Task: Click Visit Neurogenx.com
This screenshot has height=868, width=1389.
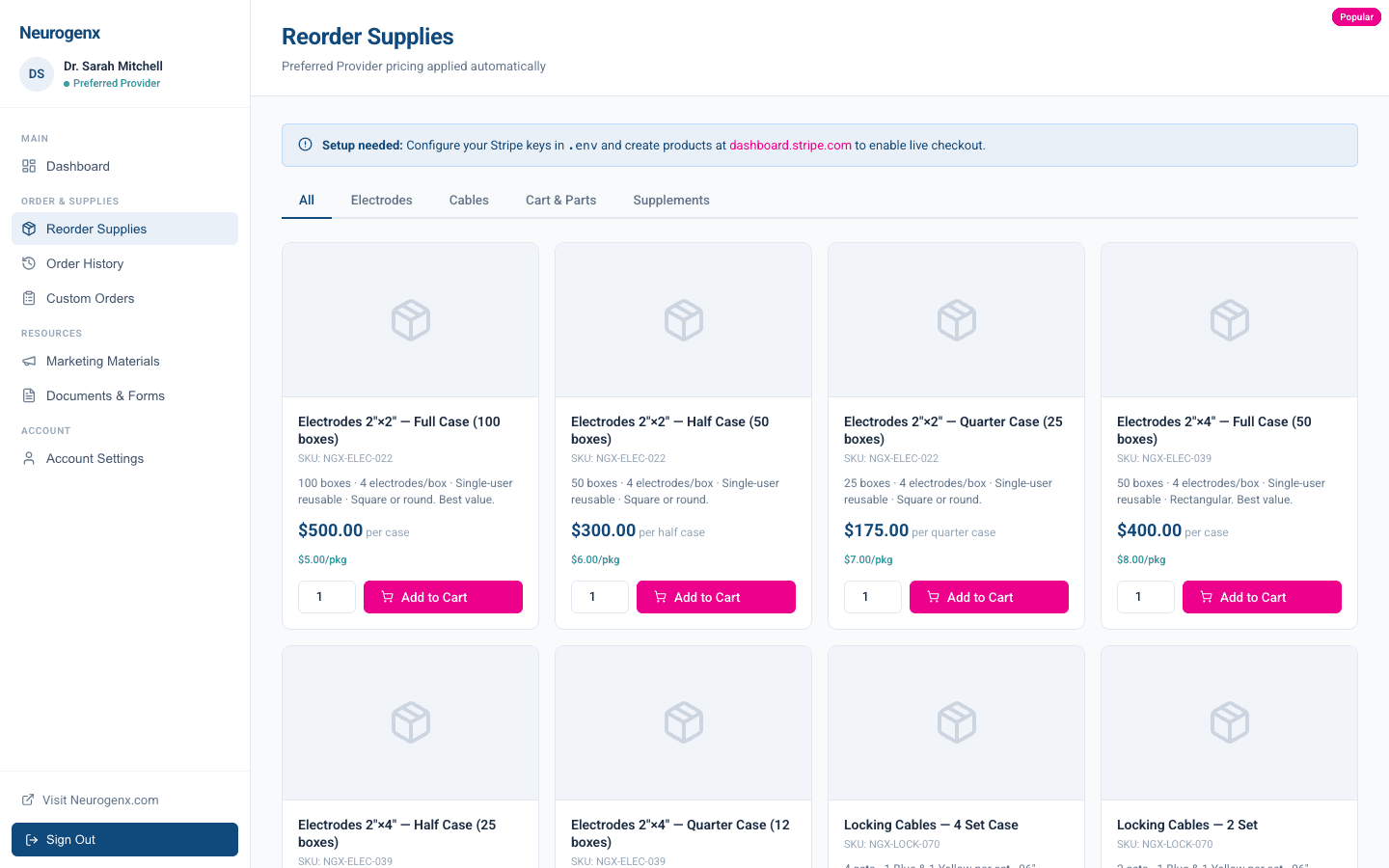Action: click(x=98, y=800)
